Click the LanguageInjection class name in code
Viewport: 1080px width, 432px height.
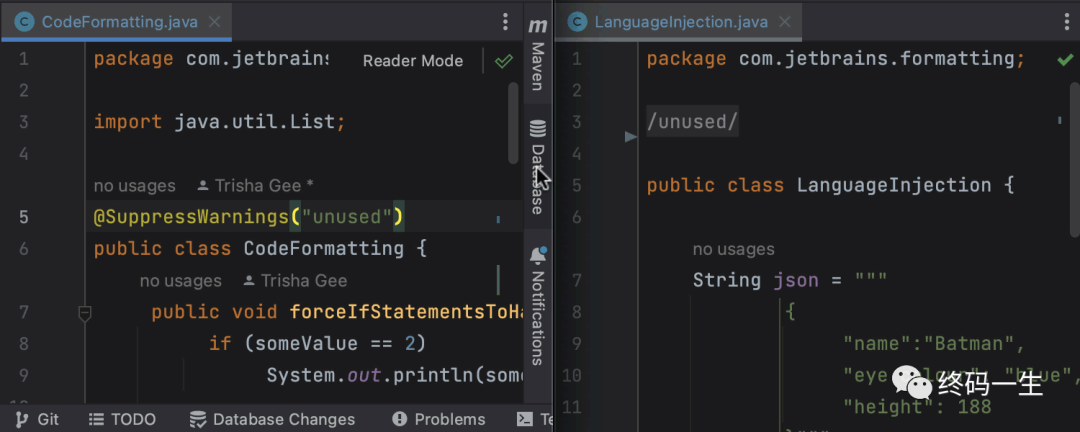pyautogui.click(x=893, y=185)
